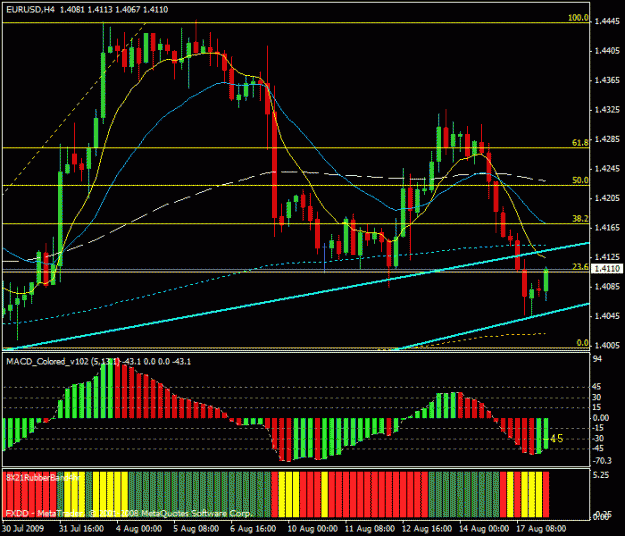Click the 12 Aug 16:00 time label
The width and height of the screenshot is (625, 536).
(x=427, y=529)
